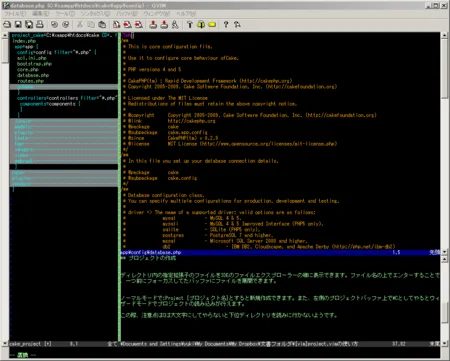Click the scroll-down arrow of project pane
The width and height of the screenshot is (450, 361).
point(5,343)
